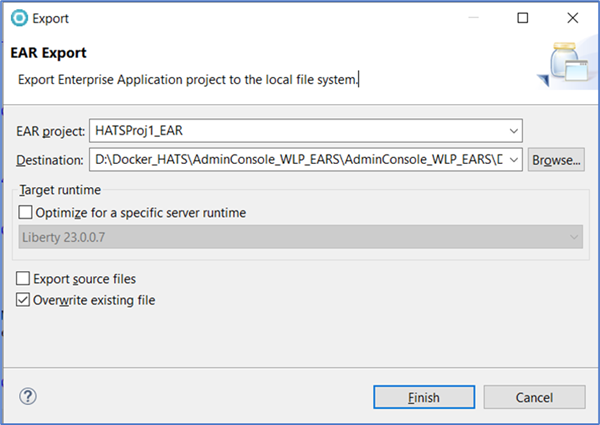Close the Export dialog window
Viewport: 600px width, 425px height.
[571, 18]
